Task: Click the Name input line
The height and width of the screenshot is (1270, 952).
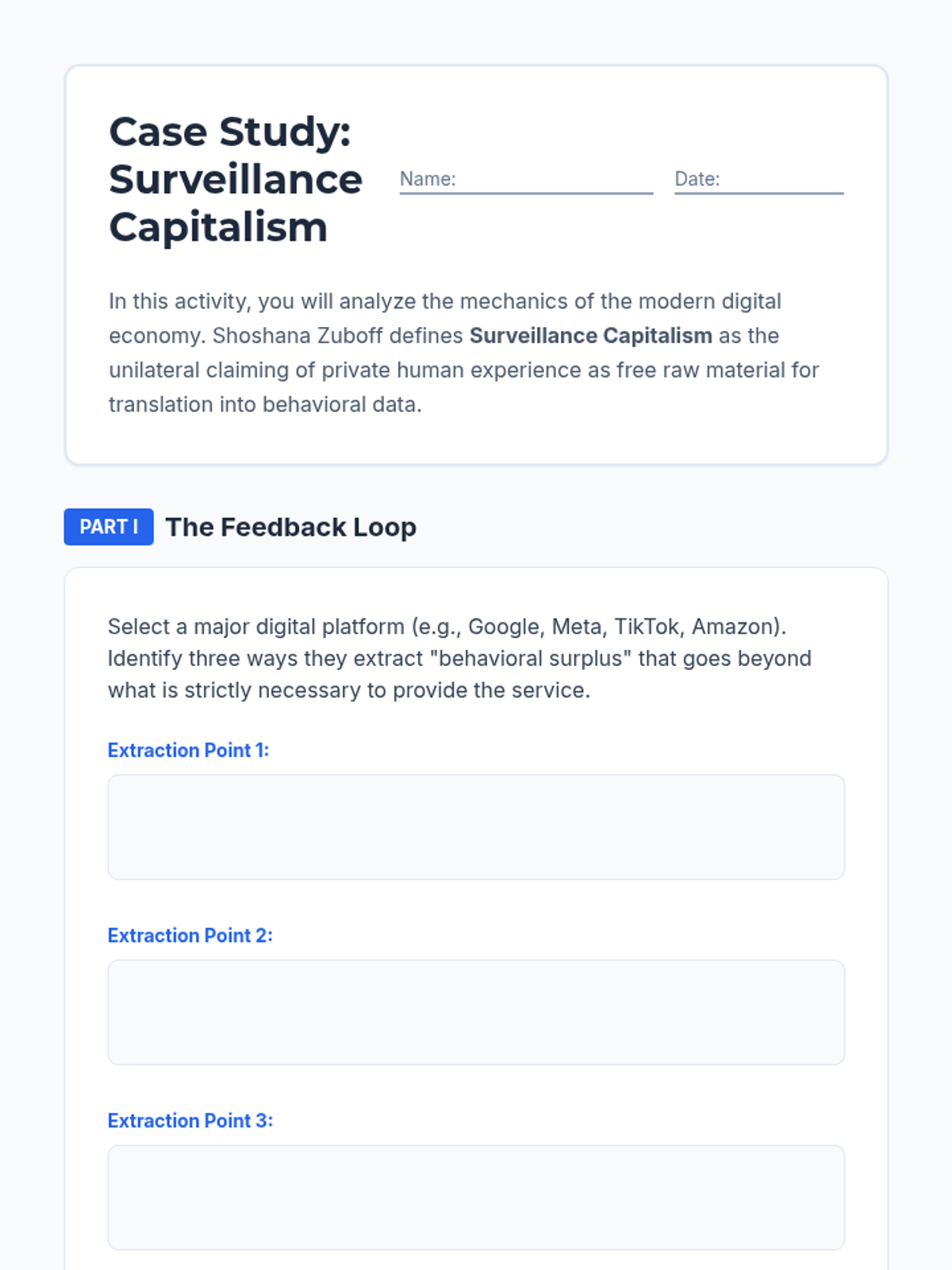Action: [x=526, y=179]
